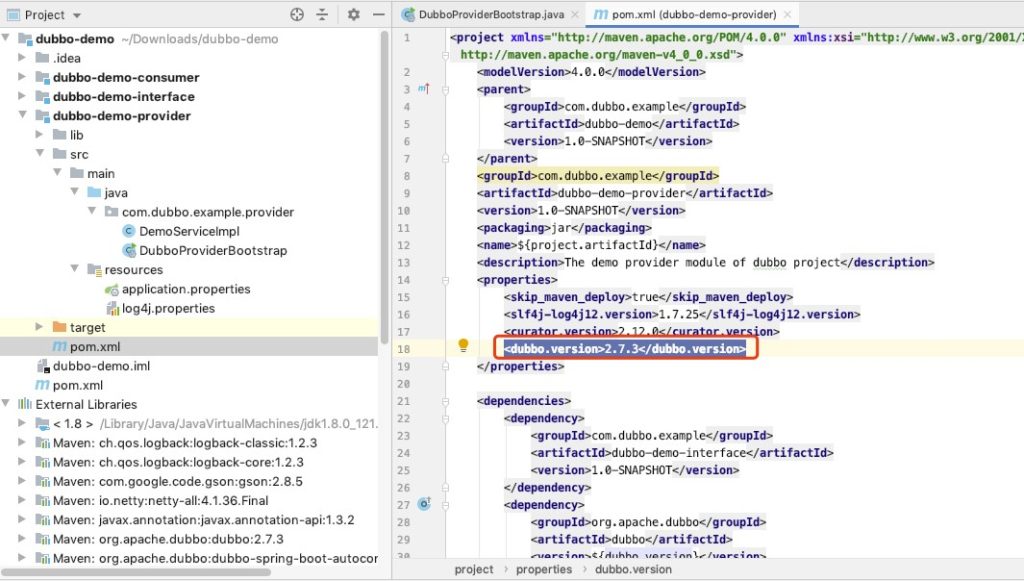
Task: Switch to DubboProviderBootstrap.java tab
Action: (x=491, y=14)
